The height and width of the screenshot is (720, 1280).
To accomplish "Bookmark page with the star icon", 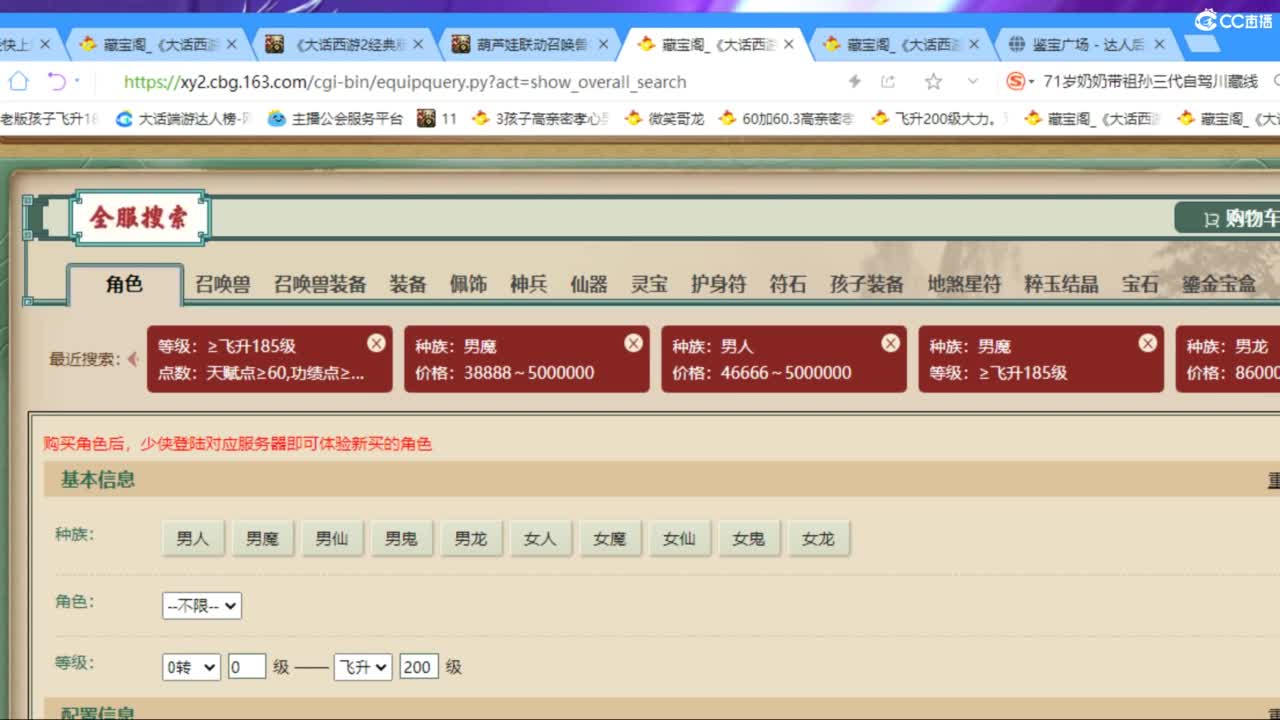I will 933,81.
